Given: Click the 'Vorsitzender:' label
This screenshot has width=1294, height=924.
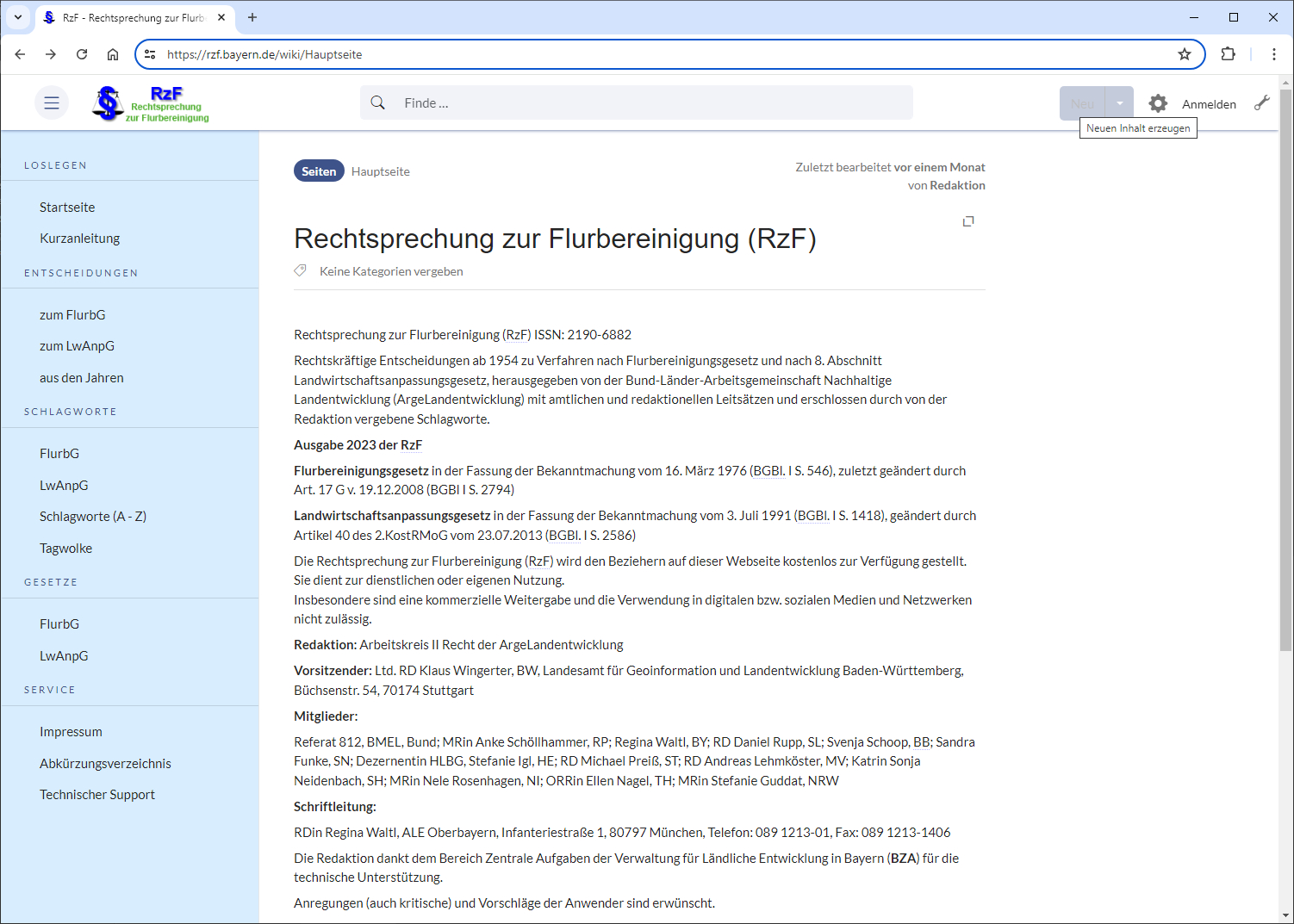Looking at the screenshot, I should coord(333,671).
